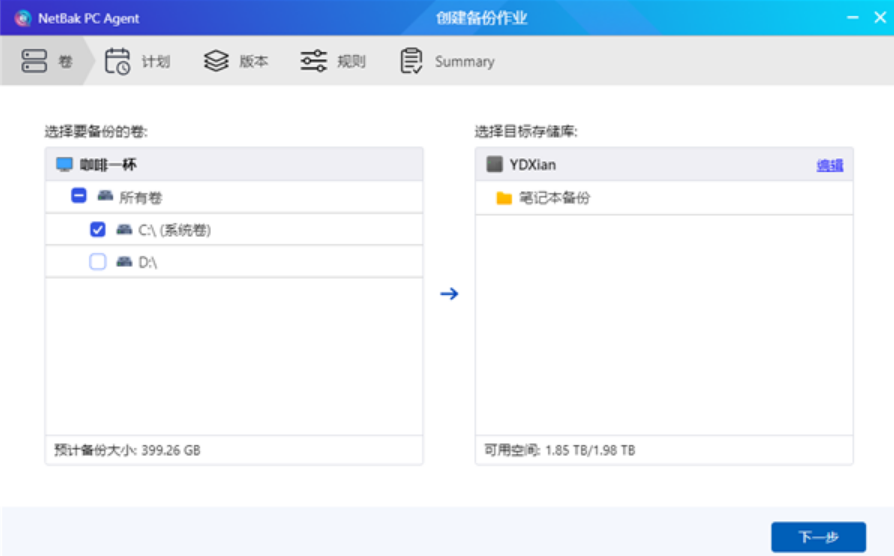This screenshot has height=556, width=894.
Task: Open the schedule calendar-clock icon
Action: point(117,61)
